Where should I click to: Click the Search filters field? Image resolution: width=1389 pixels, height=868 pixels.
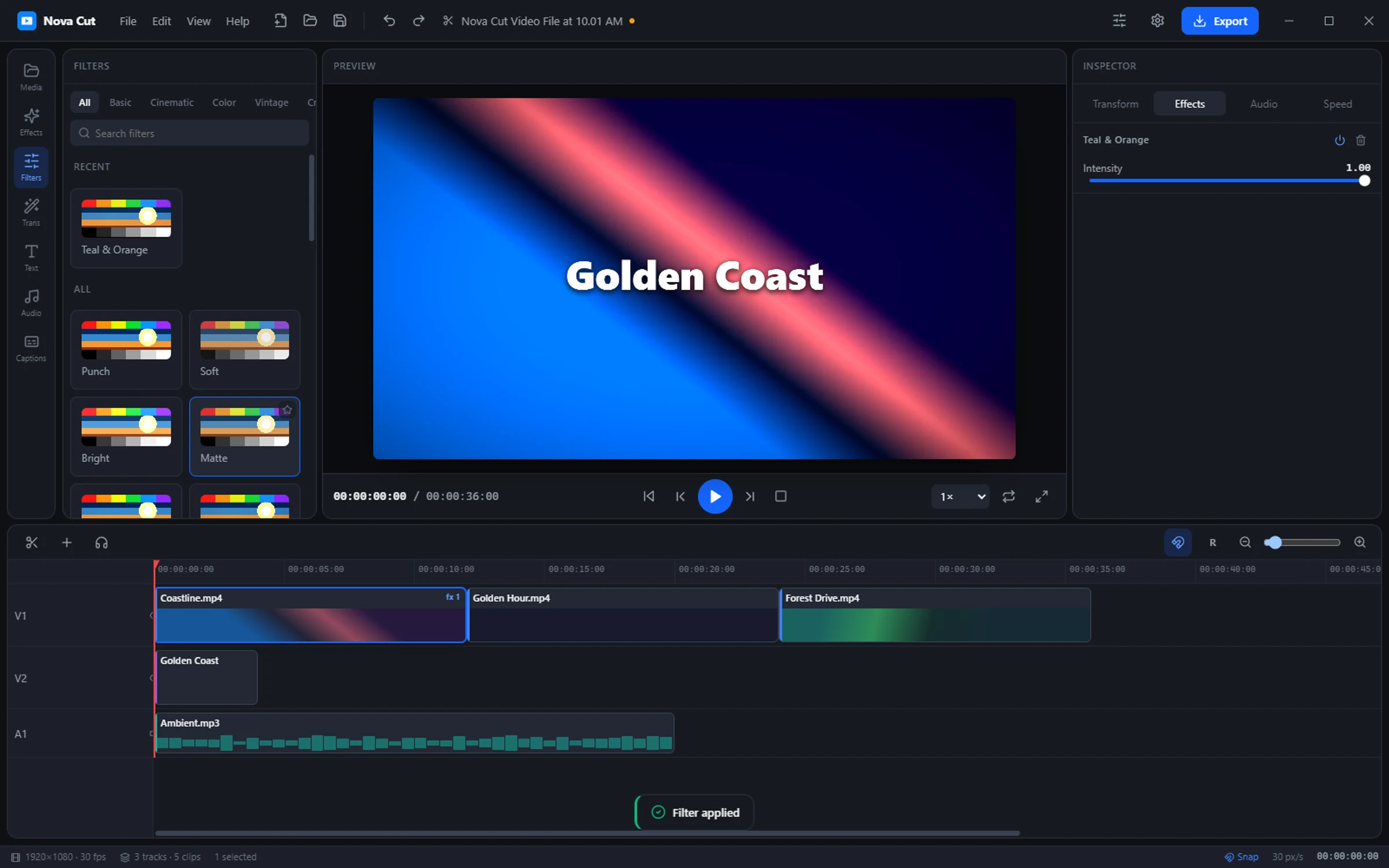189,133
